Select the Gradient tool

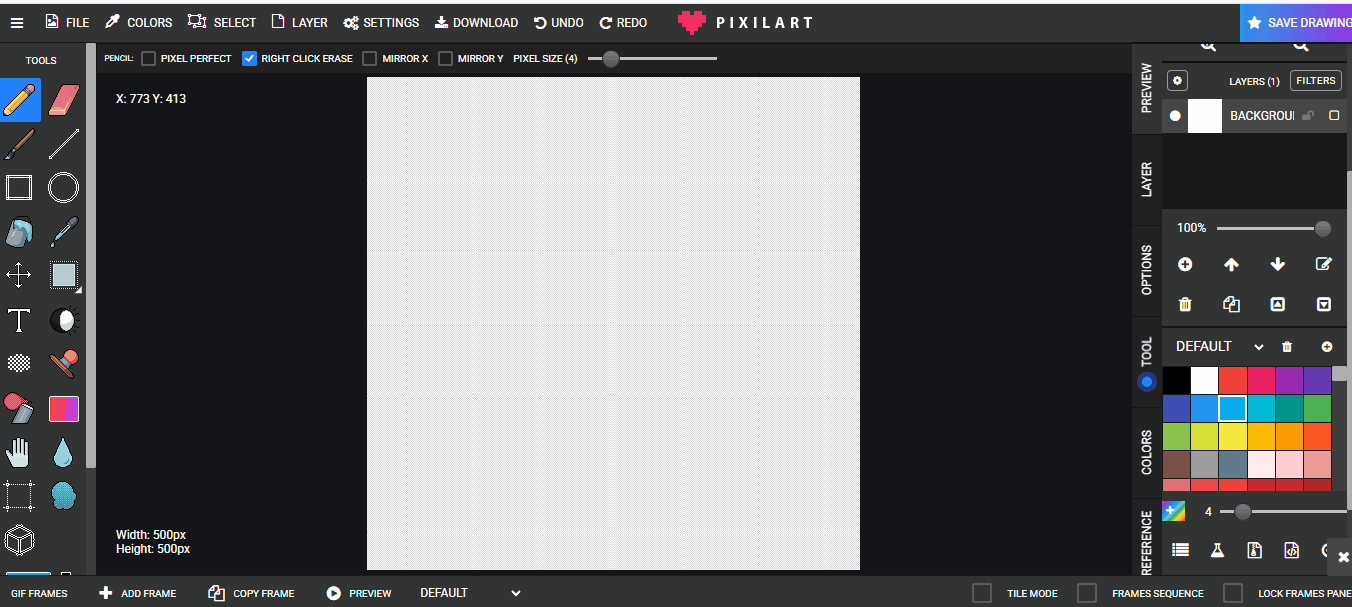pos(63,409)
